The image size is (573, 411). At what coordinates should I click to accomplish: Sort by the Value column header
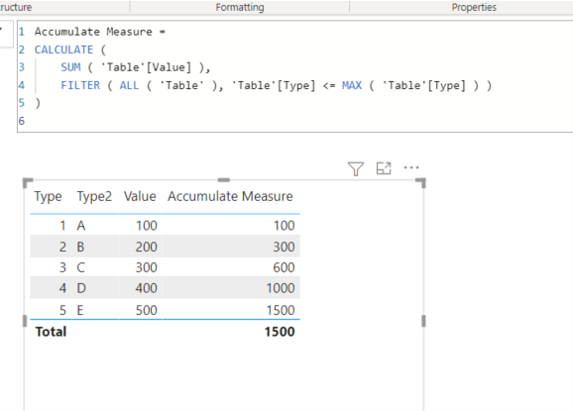click(x=140, y=197)
